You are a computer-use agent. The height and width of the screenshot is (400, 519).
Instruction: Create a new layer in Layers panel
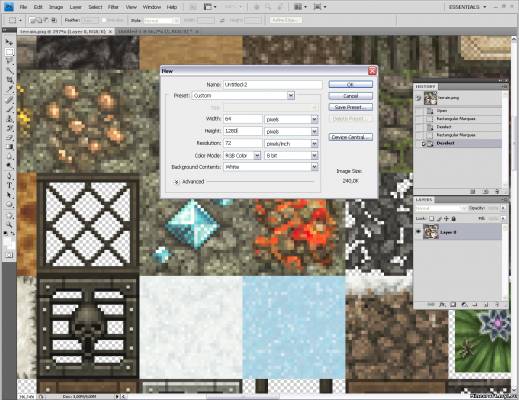coord(486,304)
